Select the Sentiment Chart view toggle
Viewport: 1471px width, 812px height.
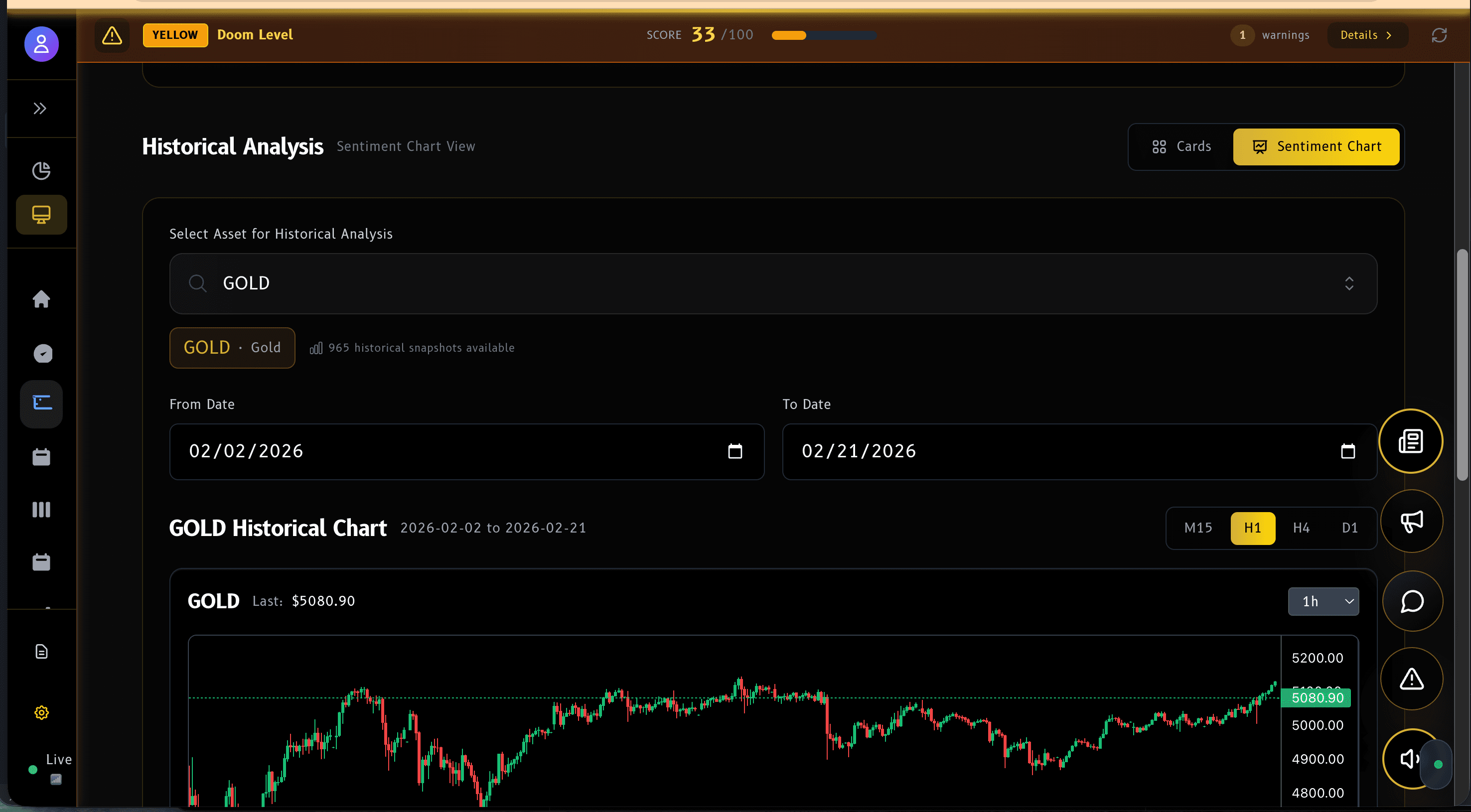[x=1315, y=146]
